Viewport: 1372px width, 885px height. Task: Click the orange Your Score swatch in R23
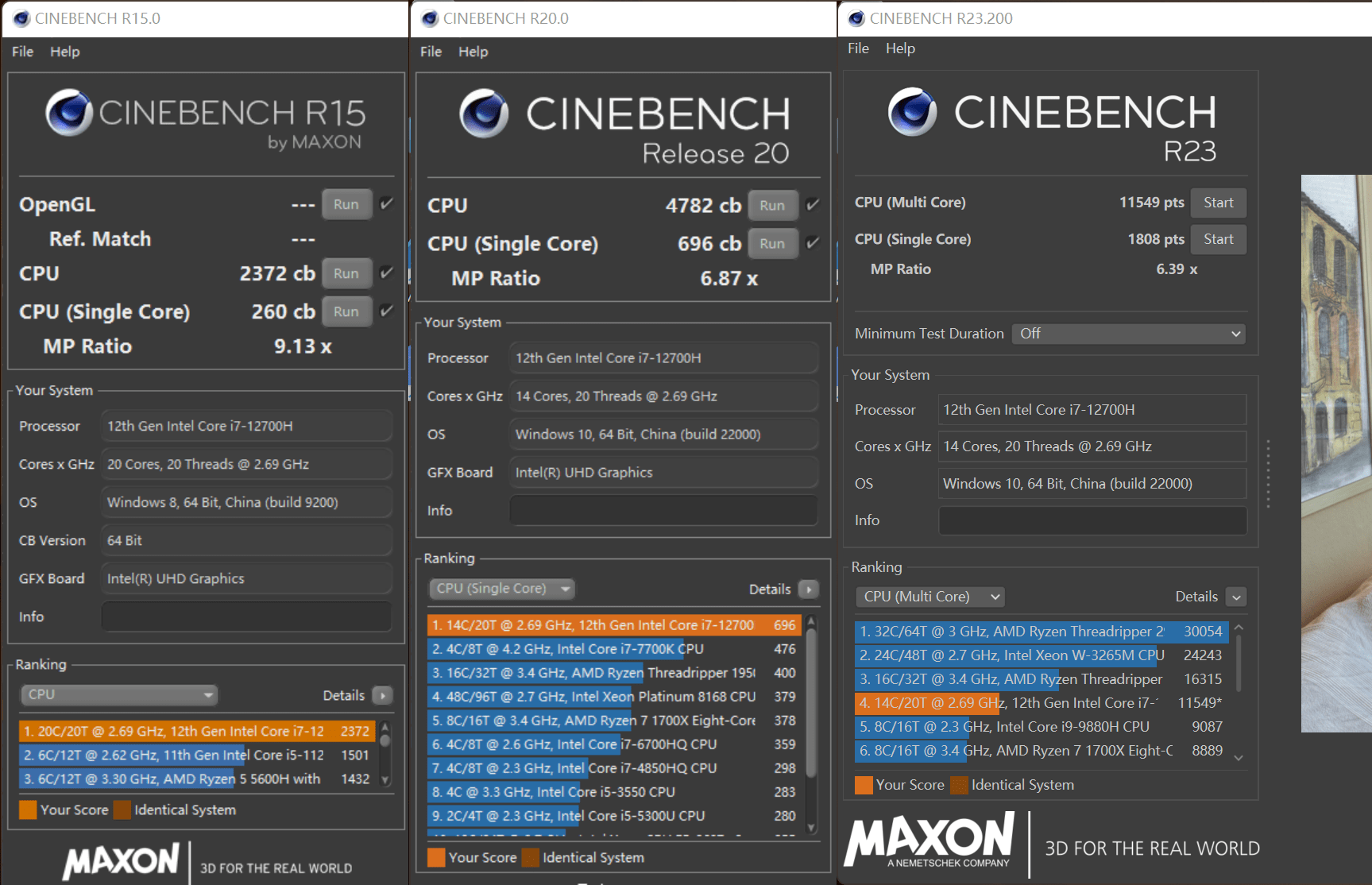point(864,785)
